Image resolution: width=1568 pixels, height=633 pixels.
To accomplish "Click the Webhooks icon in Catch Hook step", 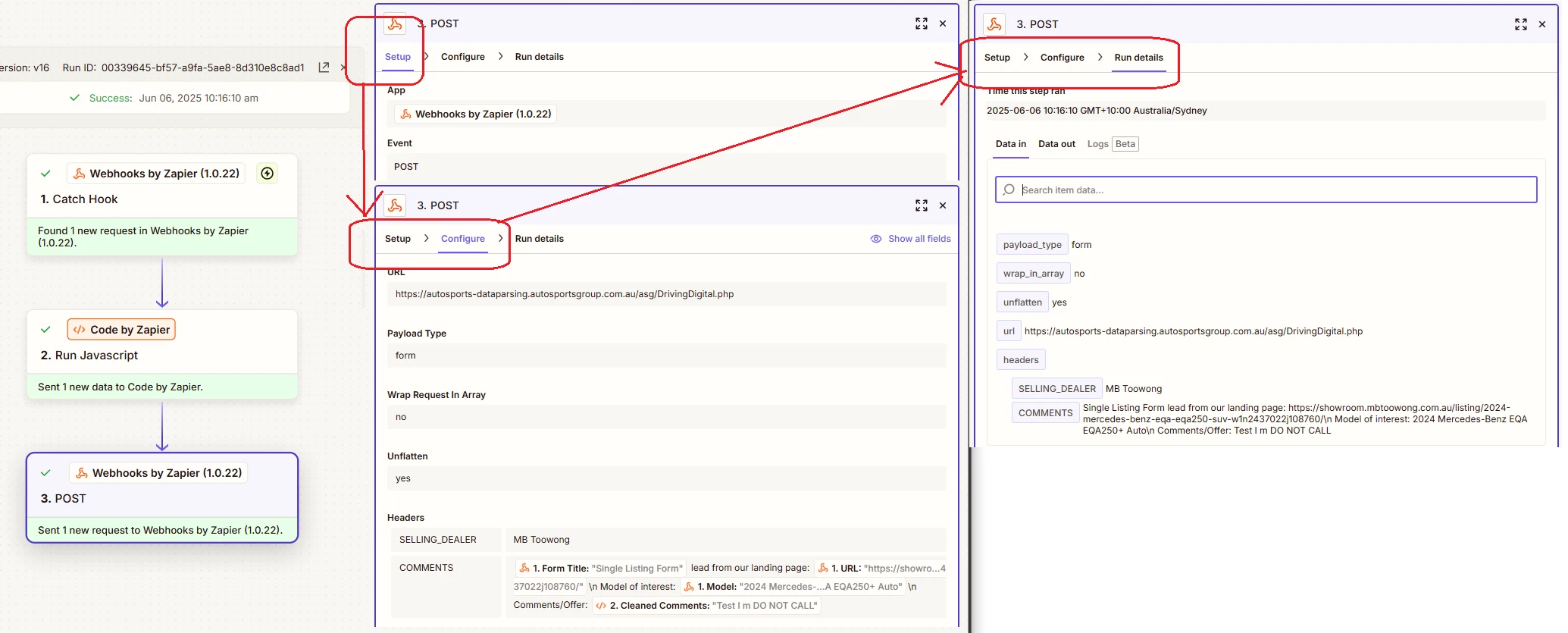I will pyautogui.click(x=80, y=174).
